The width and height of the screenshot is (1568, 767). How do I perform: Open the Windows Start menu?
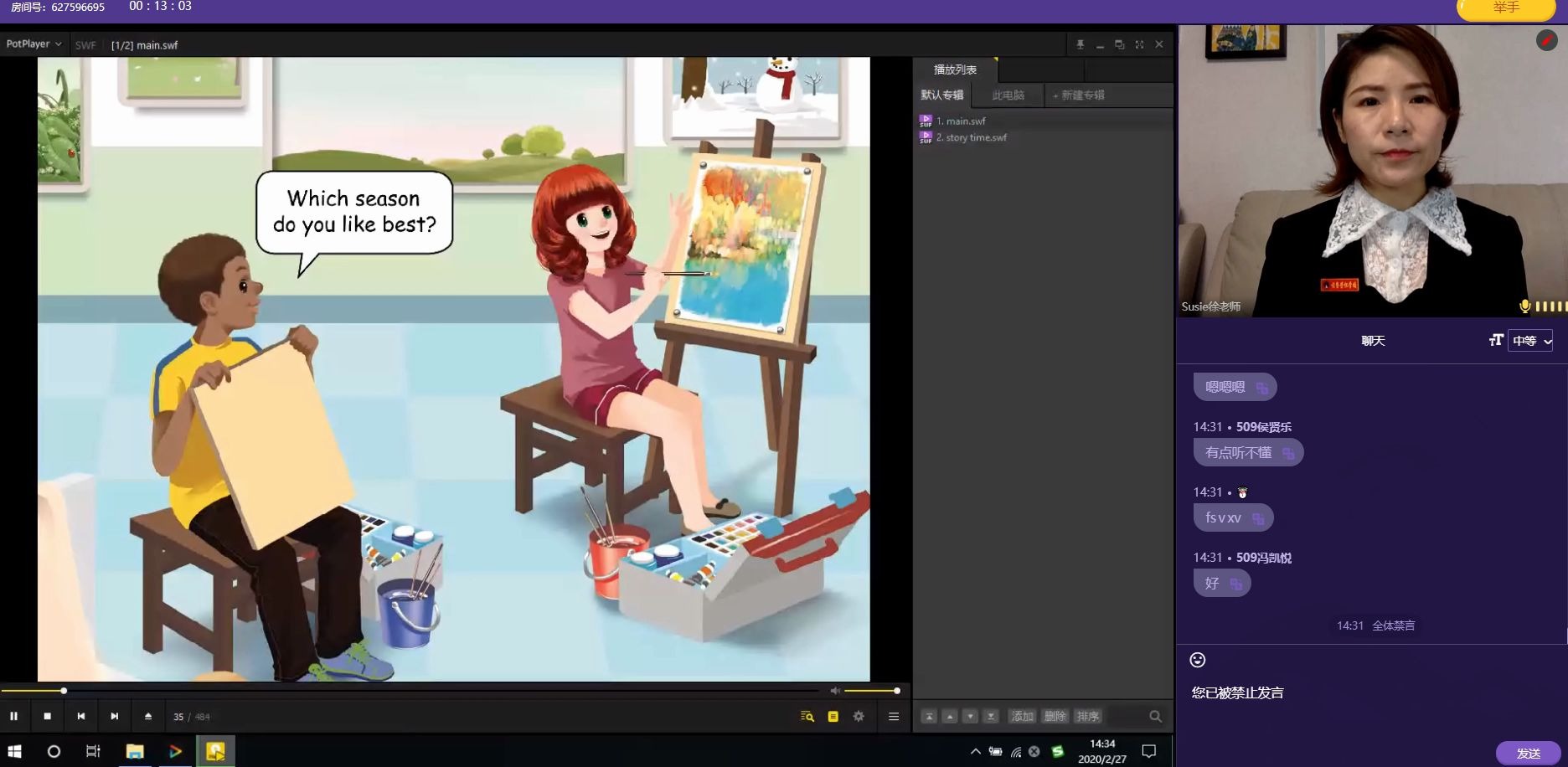tap(14, 751)
